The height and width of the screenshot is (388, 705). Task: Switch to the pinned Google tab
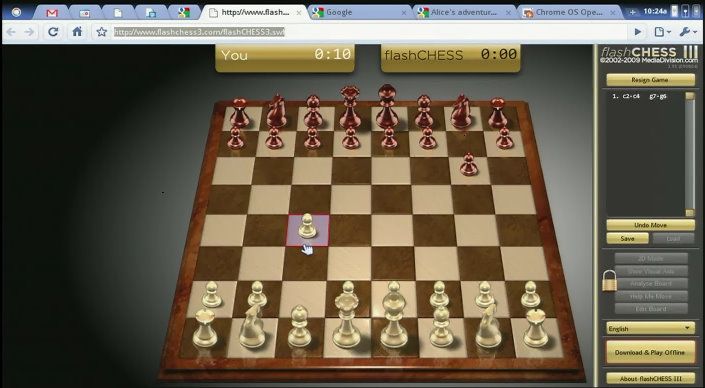(183, 13)
